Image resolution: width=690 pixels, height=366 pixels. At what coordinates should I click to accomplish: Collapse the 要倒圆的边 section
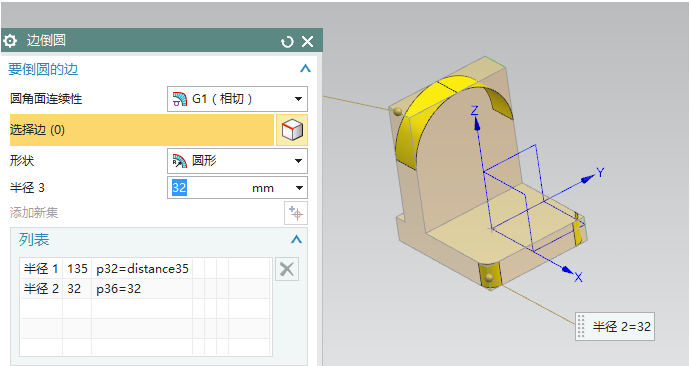[305, 69]
